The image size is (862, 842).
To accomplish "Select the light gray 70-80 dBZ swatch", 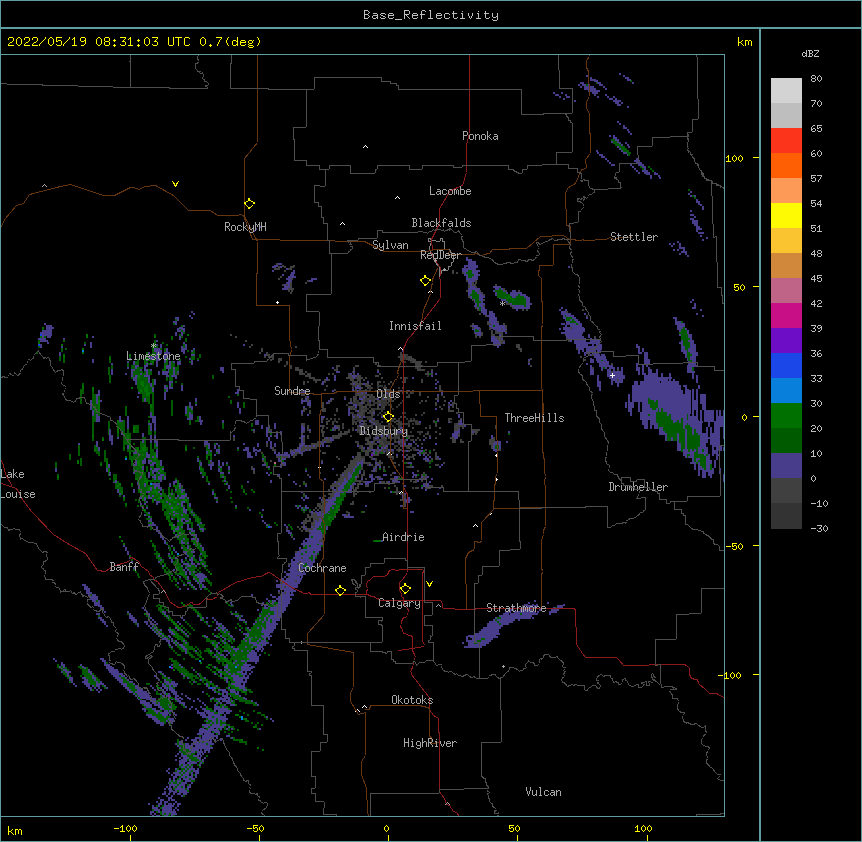I will pyautogui.click(x=786, y=91).
